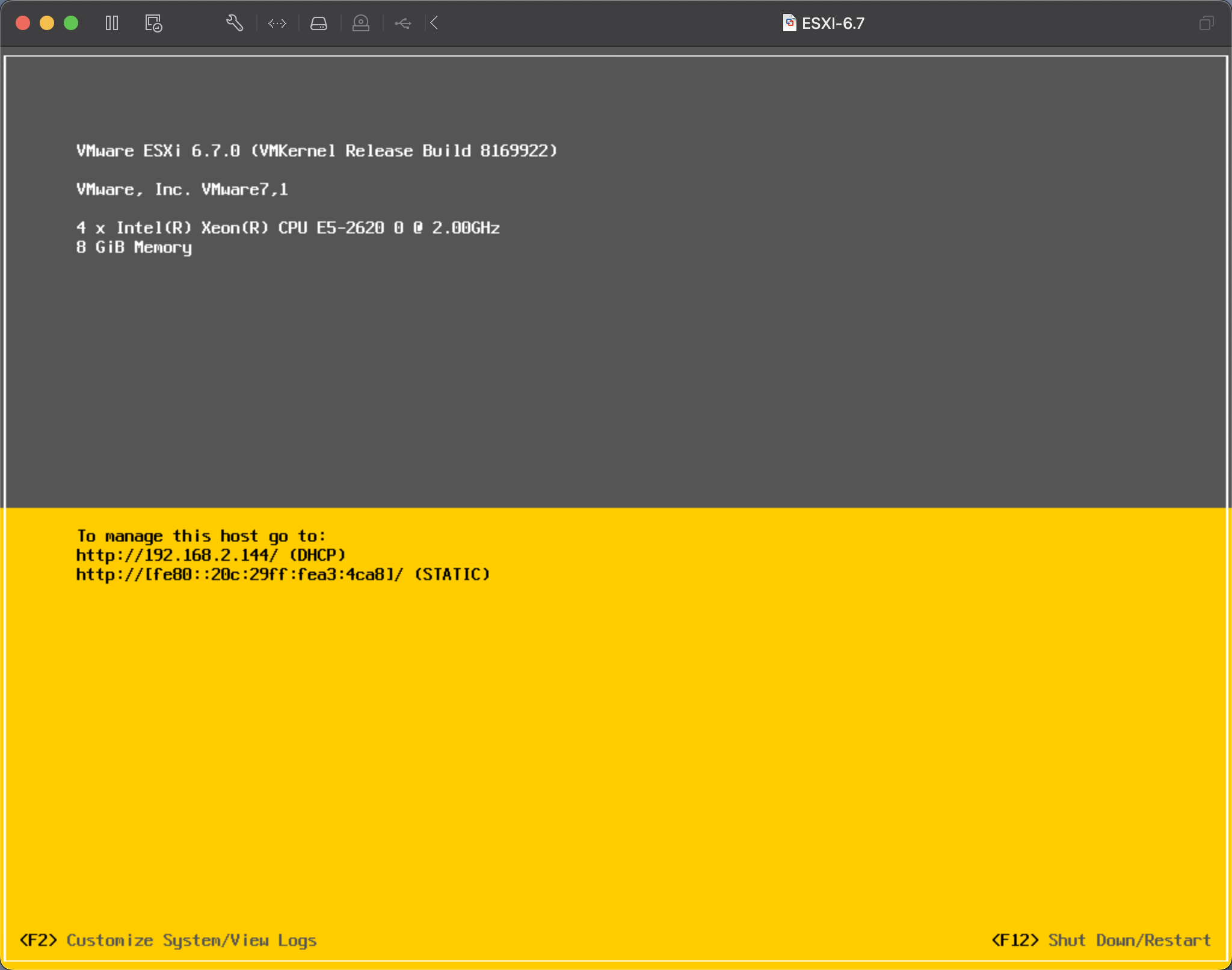This screenshot has height=970, width=1232.
Task: Click F12 Shut Down/Restart
Action: point(1101,940)
